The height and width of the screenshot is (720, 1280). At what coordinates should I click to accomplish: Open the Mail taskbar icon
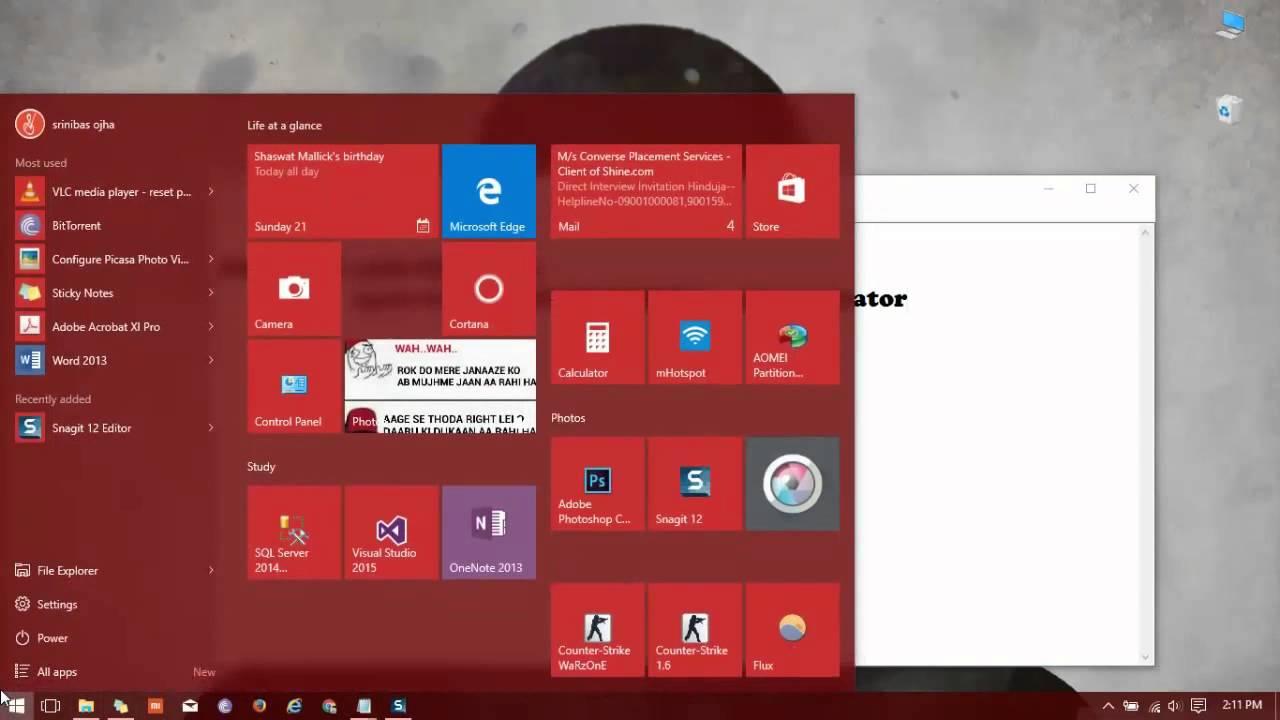(190, 706)
